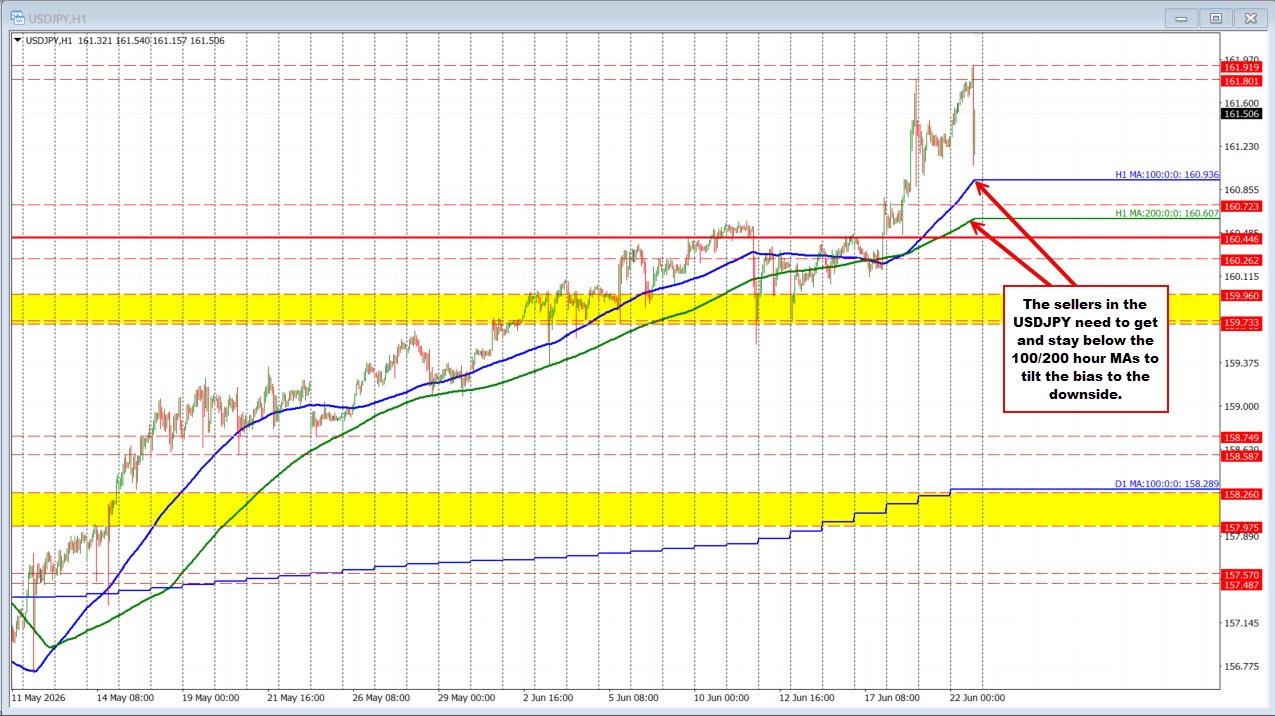Minimize the USDJPY,H1 chart window
This screenshot has height=716, width=1275.
(1183, 17)
